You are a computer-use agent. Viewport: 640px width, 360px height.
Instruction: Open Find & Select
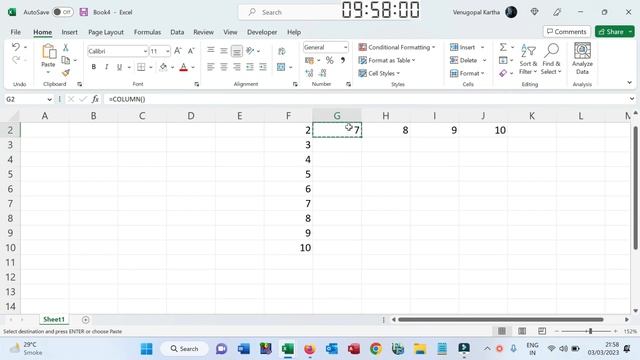pyautogui.click(x=551, y=60)
